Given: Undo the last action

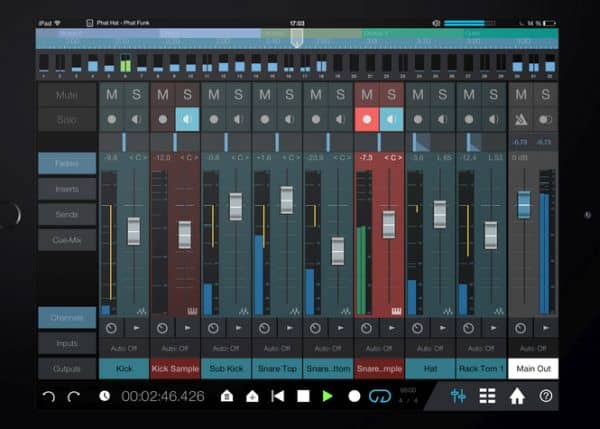Looking at the screenshot, I should 49,396.
